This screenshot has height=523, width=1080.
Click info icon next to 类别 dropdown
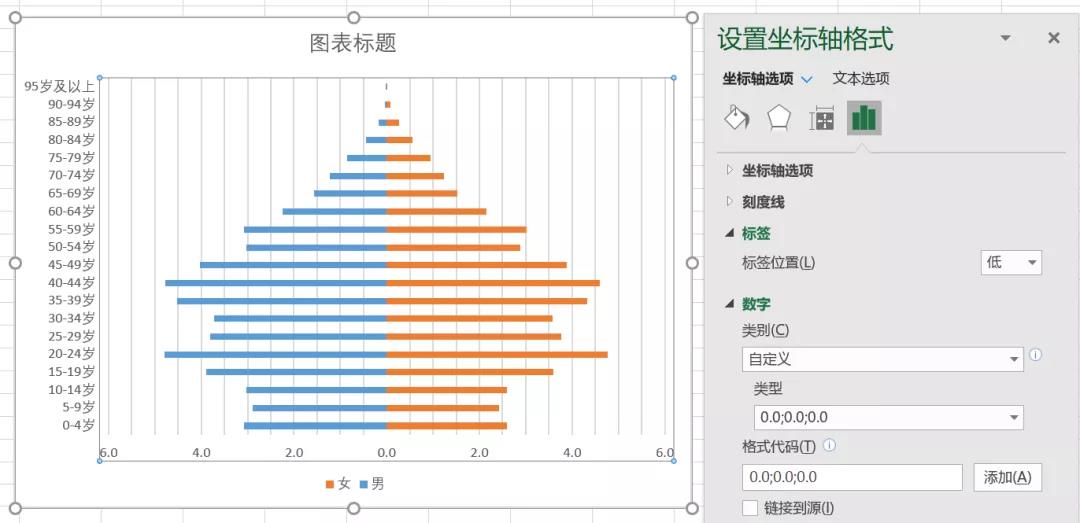click(1035, 355)
